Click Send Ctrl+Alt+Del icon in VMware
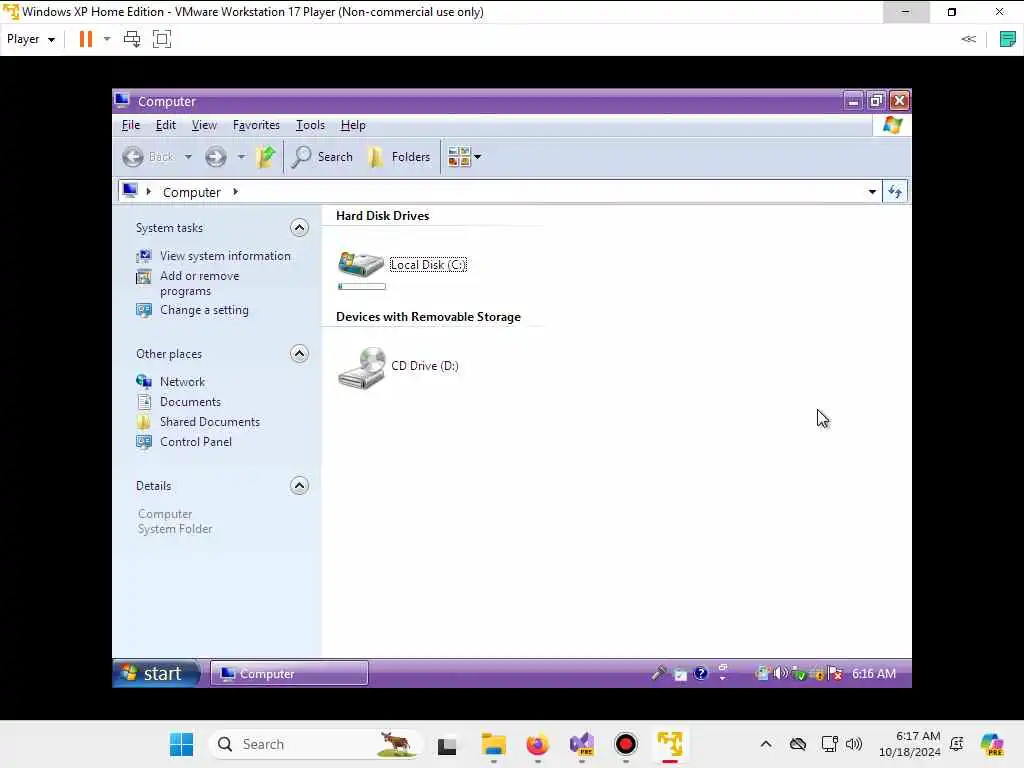This screenshot has height=768, width=1024. (132, 39)
